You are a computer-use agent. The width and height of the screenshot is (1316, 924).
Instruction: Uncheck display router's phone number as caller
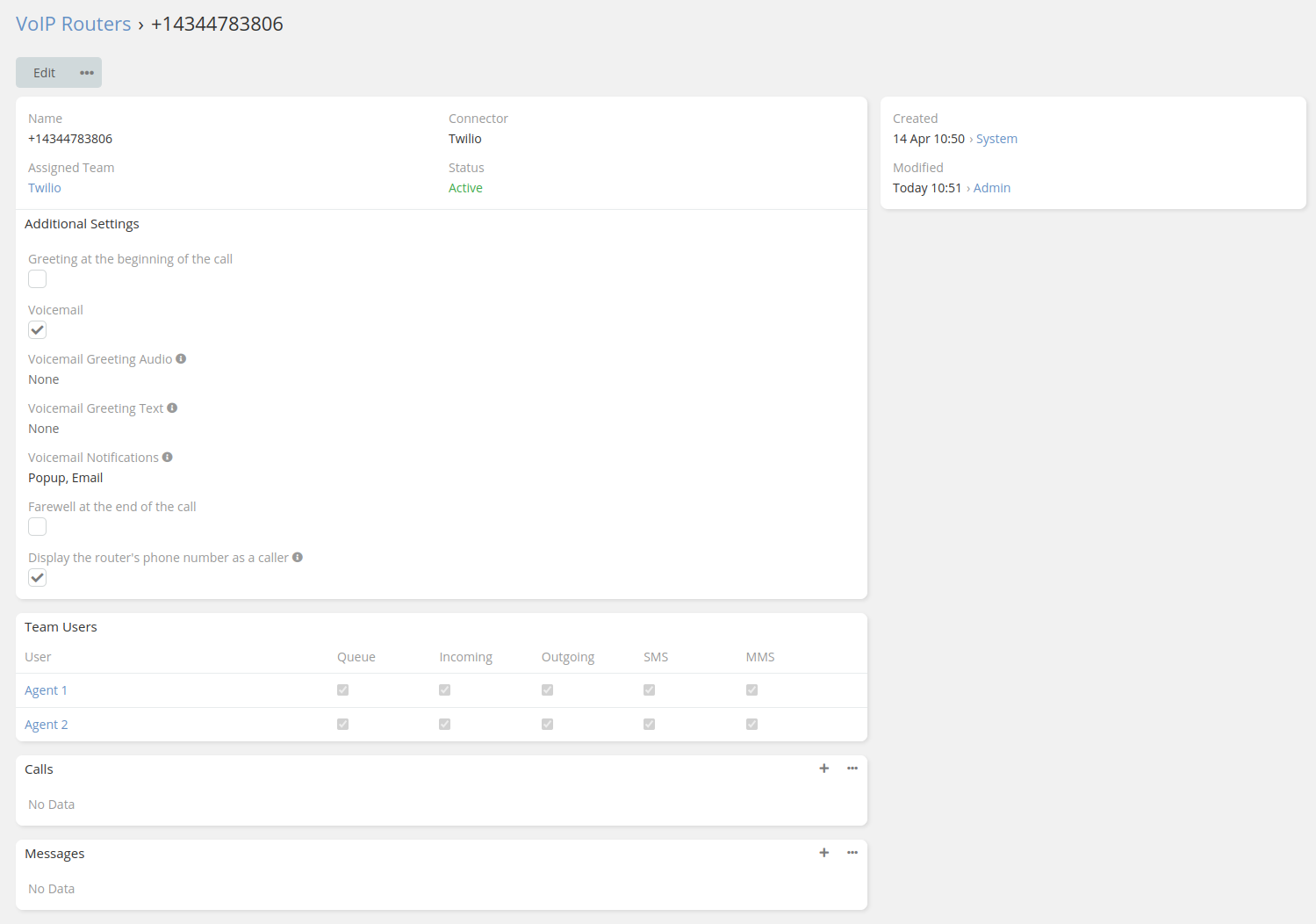[37, 577]
